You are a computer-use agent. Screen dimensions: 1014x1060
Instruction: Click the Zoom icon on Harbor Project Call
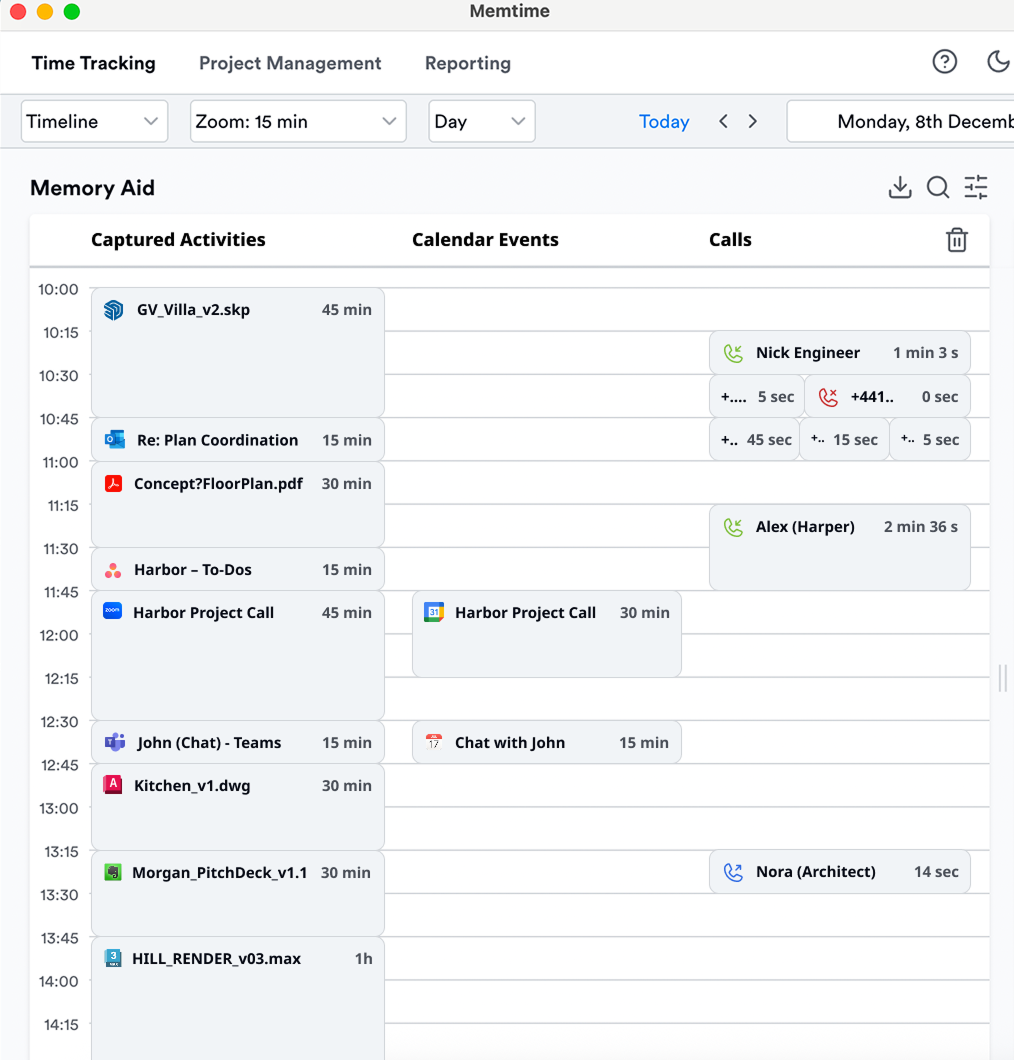(x=112, y=612)
